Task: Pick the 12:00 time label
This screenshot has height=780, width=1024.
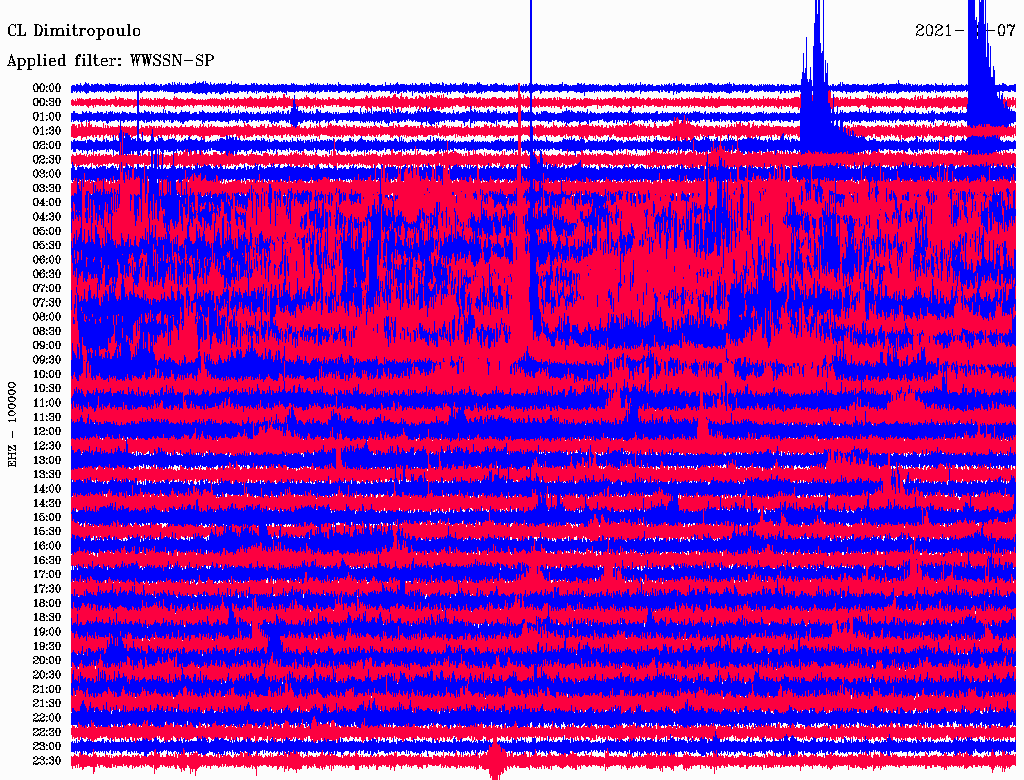Action: click(x=47, y=431)
